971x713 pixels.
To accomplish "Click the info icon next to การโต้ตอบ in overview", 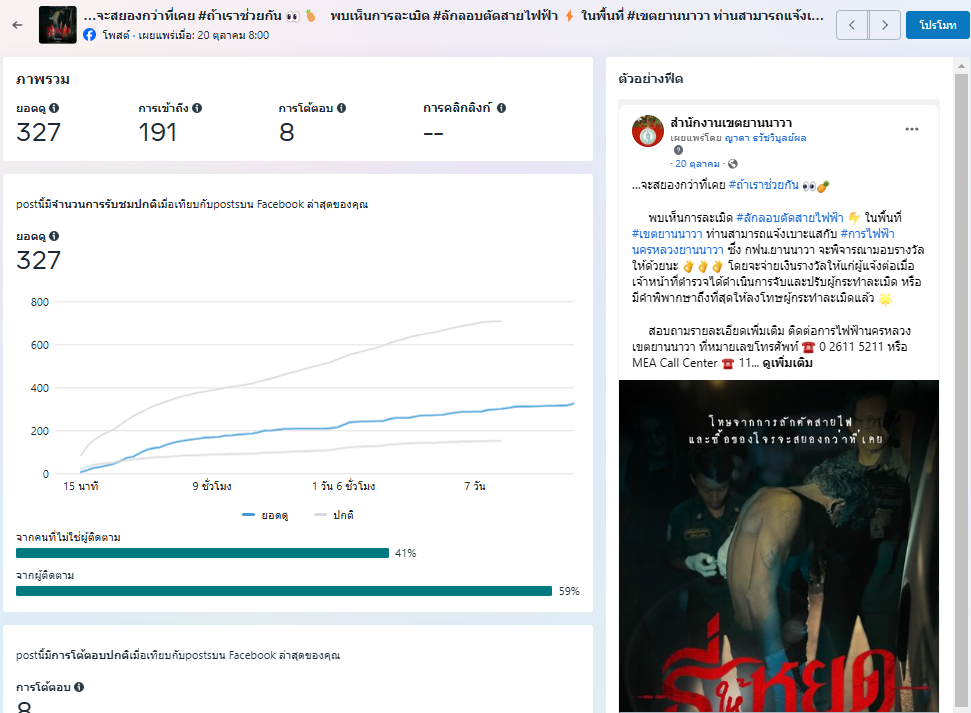I will (342, 108).
